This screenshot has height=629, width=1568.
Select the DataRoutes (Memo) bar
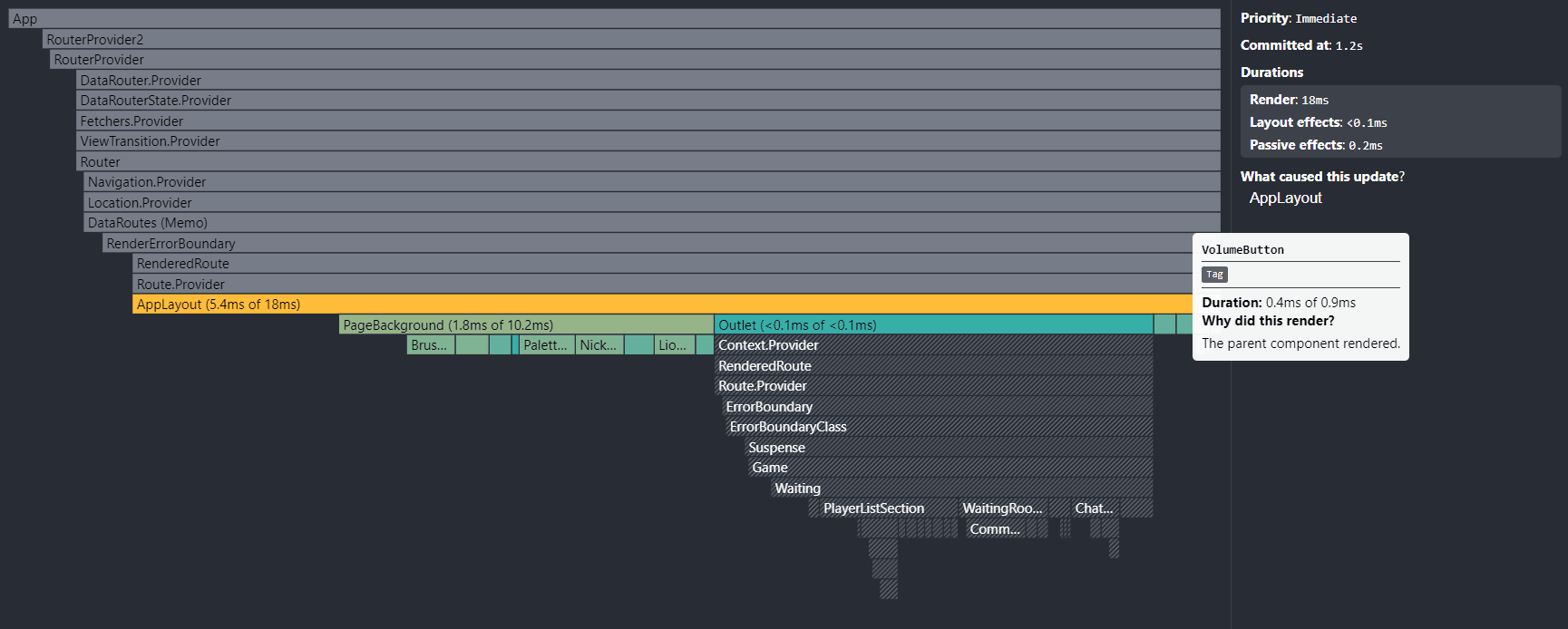pos(652,223)
